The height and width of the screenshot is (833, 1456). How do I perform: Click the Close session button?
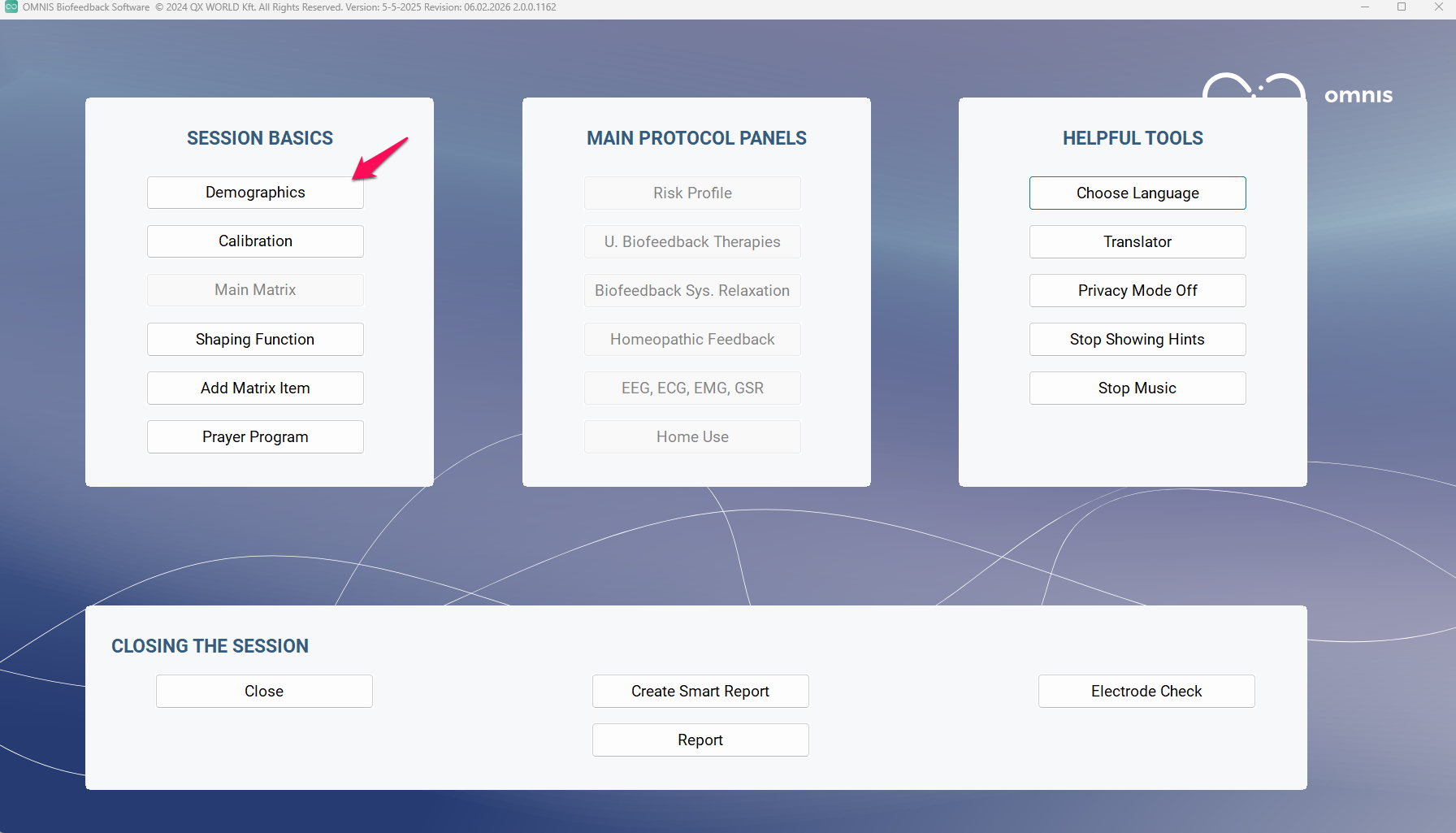pyautogui.click(x=264, y=691)
